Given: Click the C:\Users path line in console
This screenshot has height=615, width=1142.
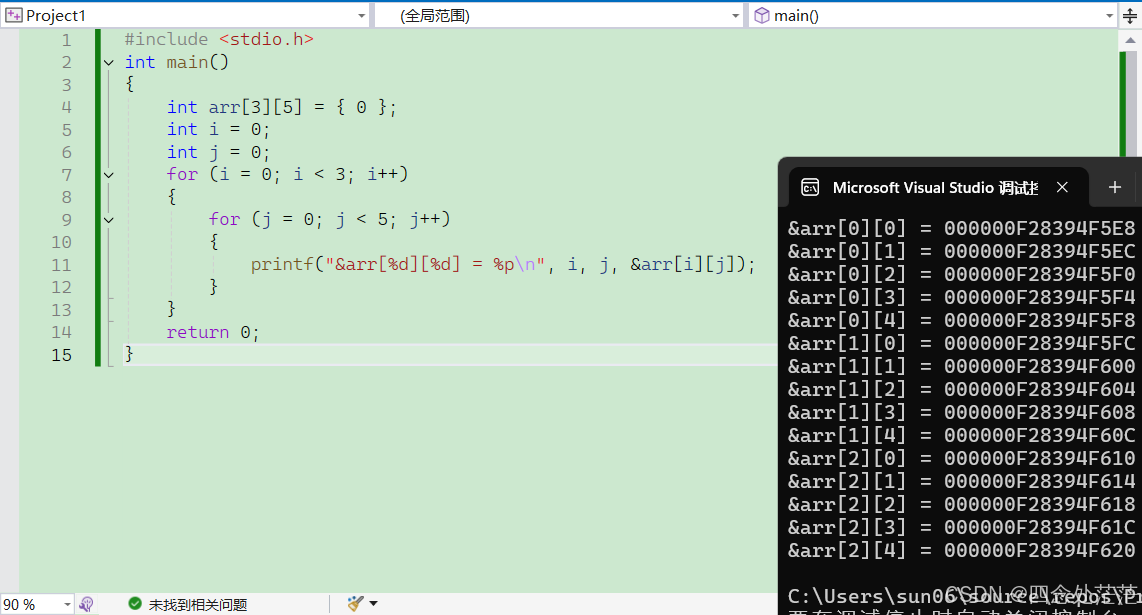Looking at the screenshot, I should pyautogui.click(x=964, y=597).
